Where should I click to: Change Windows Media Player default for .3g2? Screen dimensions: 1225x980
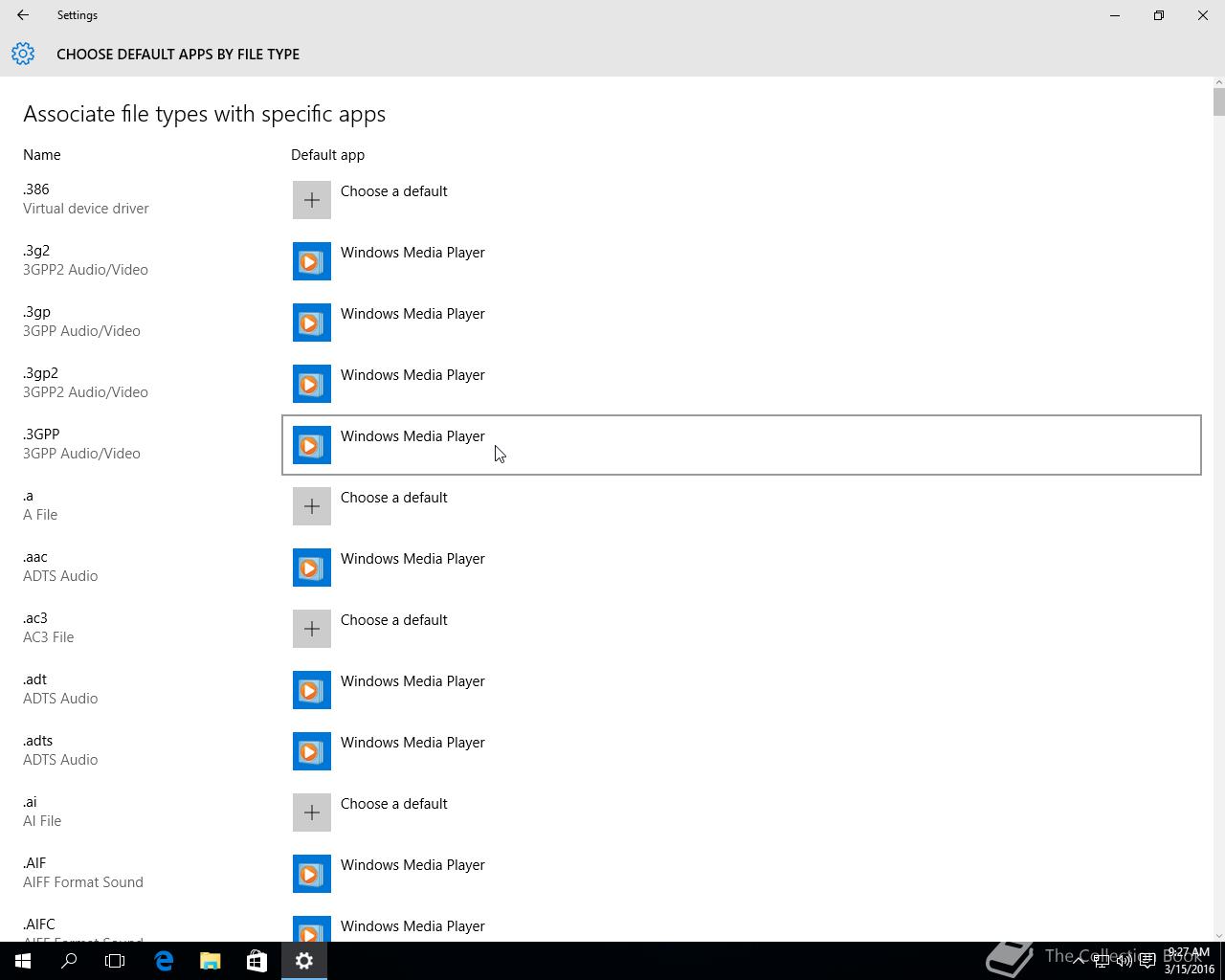(742, 261)
